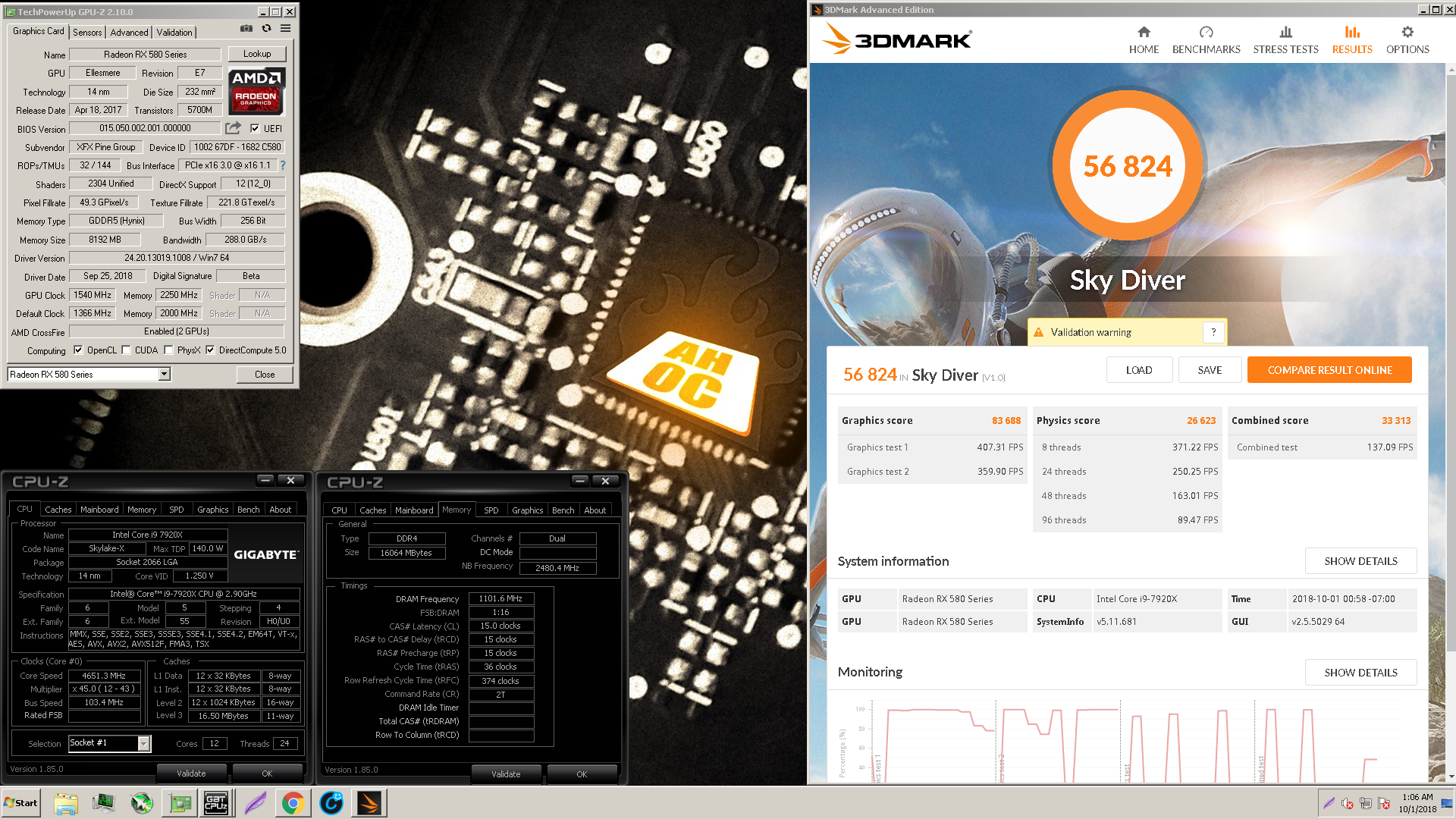Toggle the PhysX checkbox
The width and height of the screenshot is (1456, 819).
169,350
